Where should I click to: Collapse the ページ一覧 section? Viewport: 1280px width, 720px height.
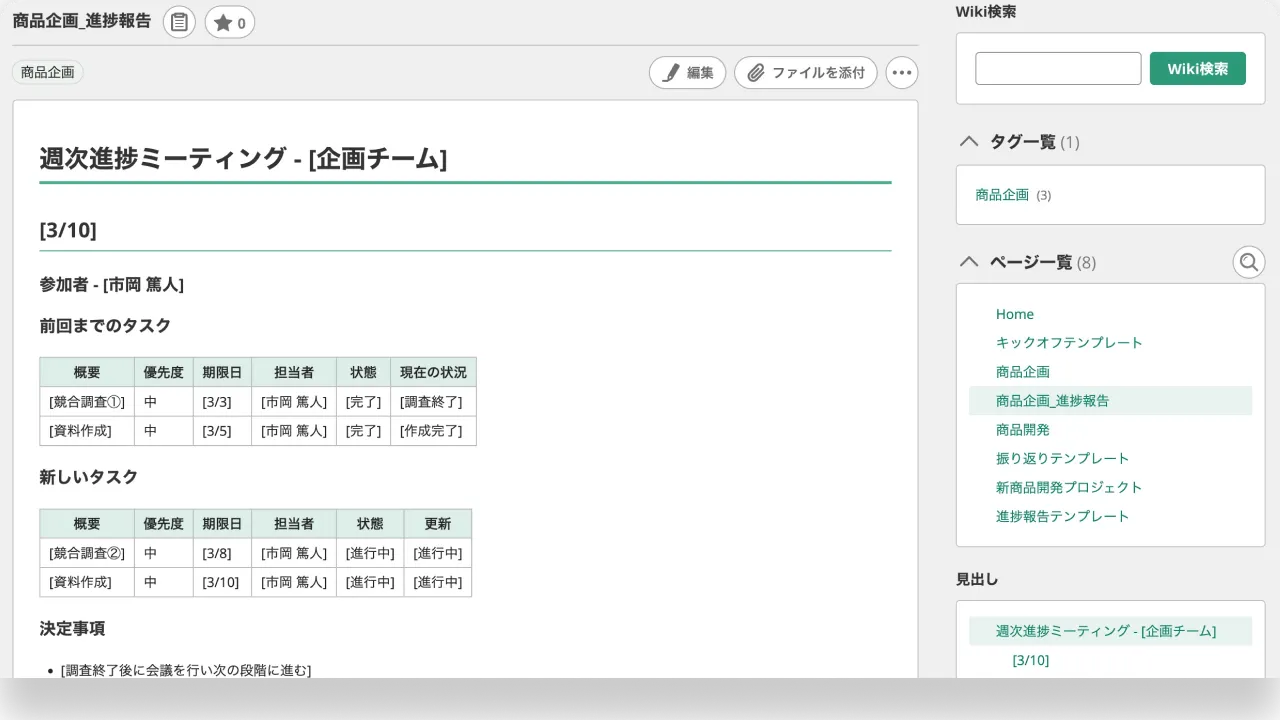point(968,261)
